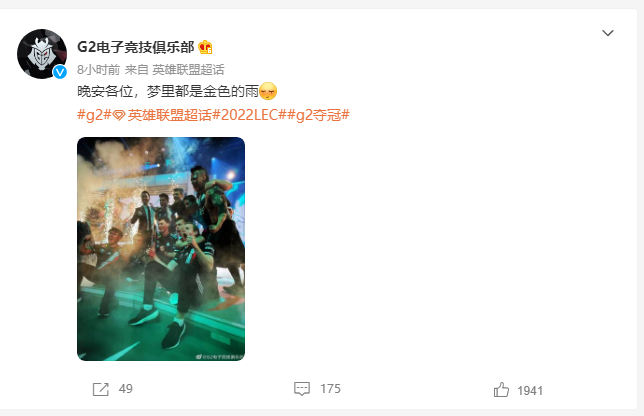The width and height of the screenshot is (644, 416).
Task: Click the repost count 49
Action: 126,389
